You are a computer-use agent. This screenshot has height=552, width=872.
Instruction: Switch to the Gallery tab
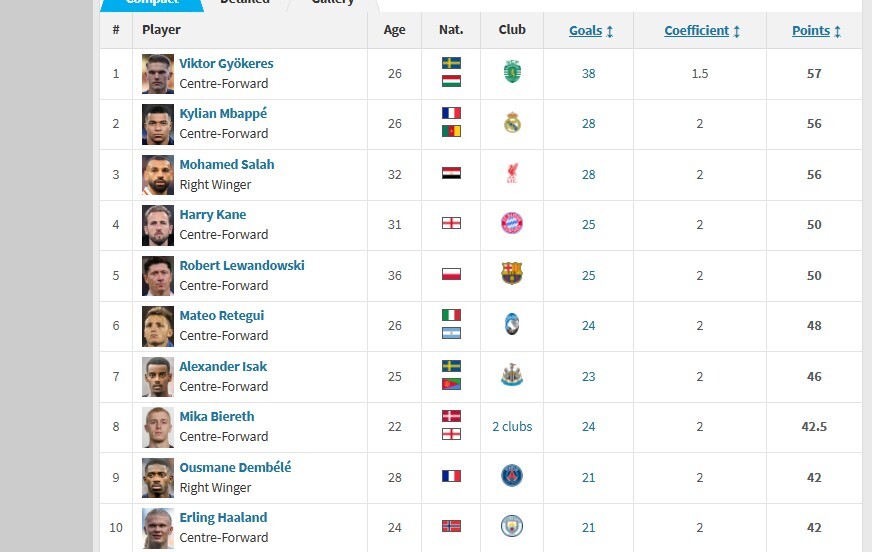point(333,3)
